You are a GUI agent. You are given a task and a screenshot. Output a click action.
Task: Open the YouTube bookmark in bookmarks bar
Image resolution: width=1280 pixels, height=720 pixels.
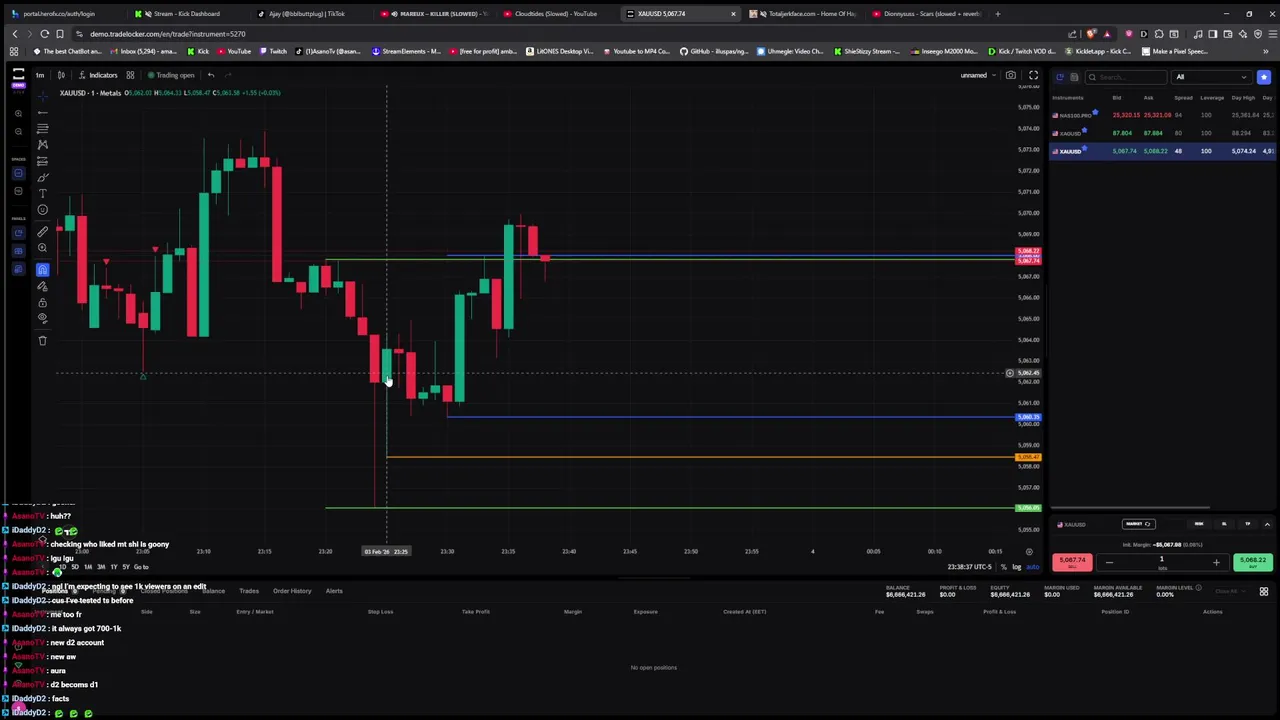coord(233,51)
